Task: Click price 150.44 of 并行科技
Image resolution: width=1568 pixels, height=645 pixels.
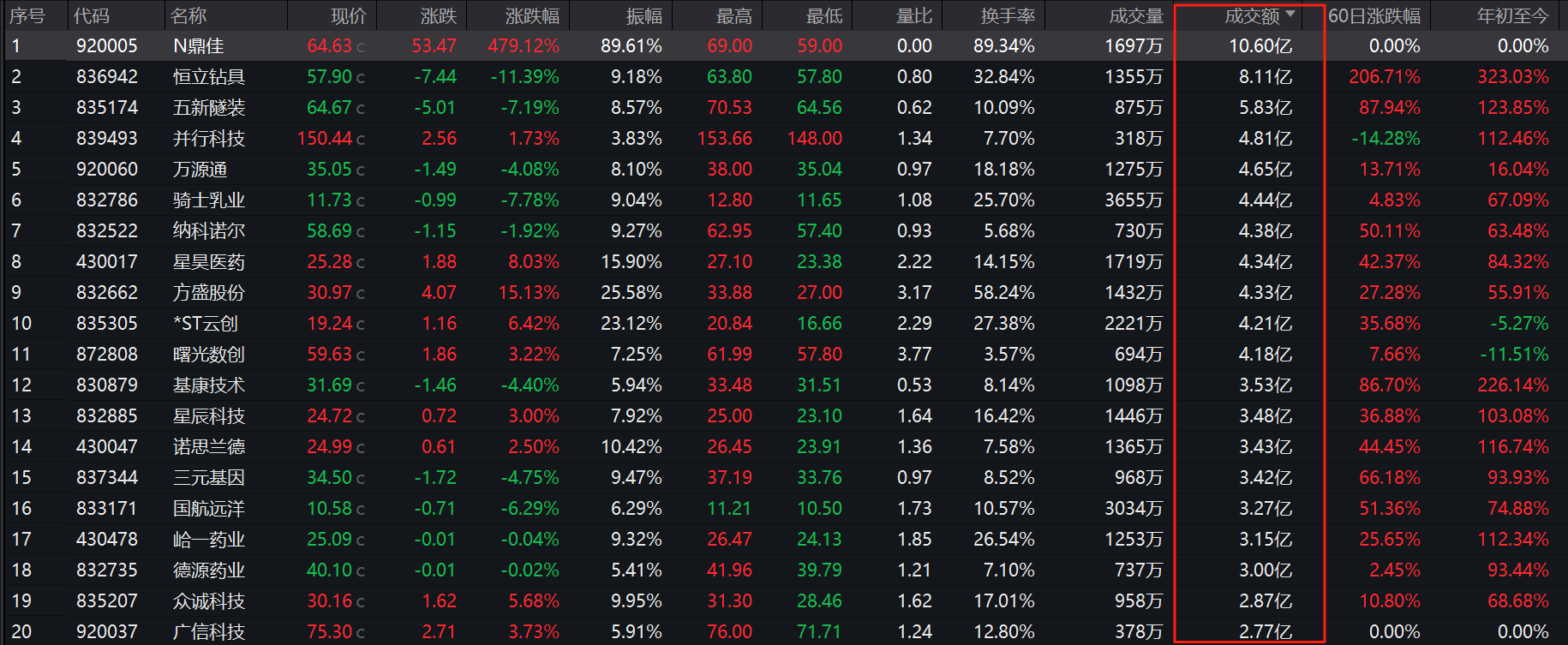Action: coord(325,139)
